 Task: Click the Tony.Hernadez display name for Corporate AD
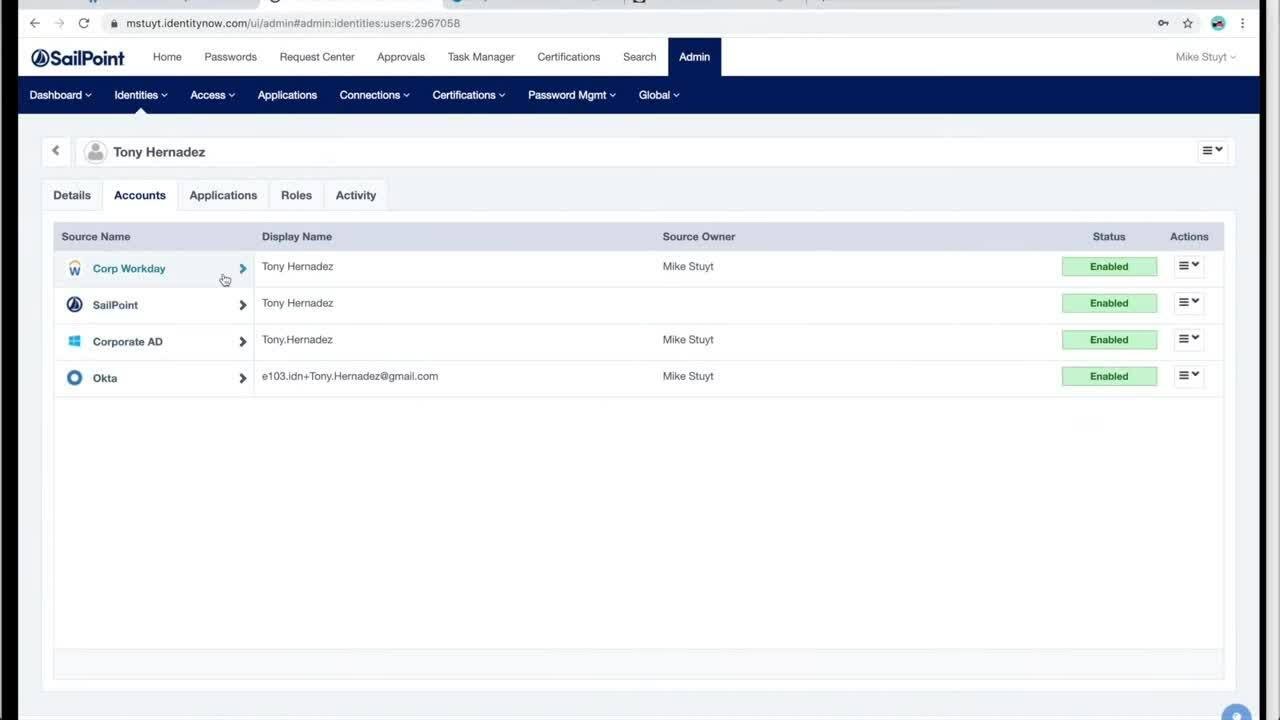pos(297,339)
